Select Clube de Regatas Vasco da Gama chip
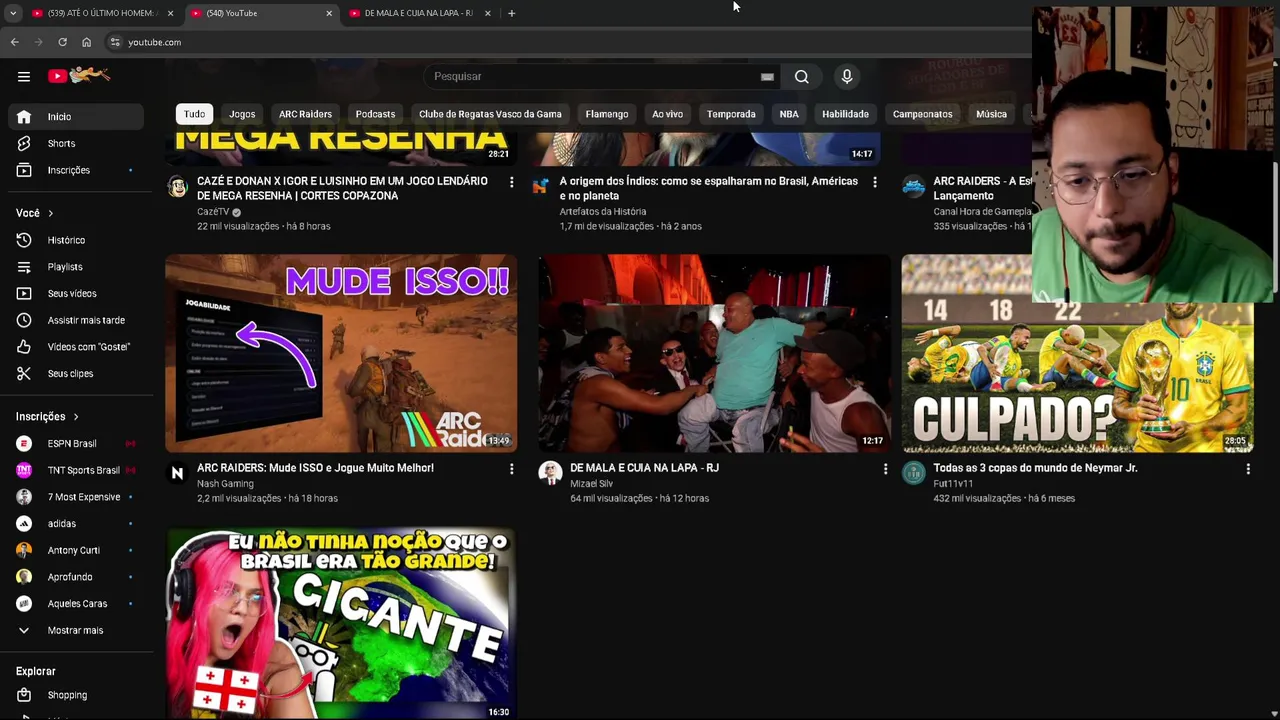Image resolution: width=1280 pixels, height=720 pixels. pyautogui.click(x=490, y=114)
